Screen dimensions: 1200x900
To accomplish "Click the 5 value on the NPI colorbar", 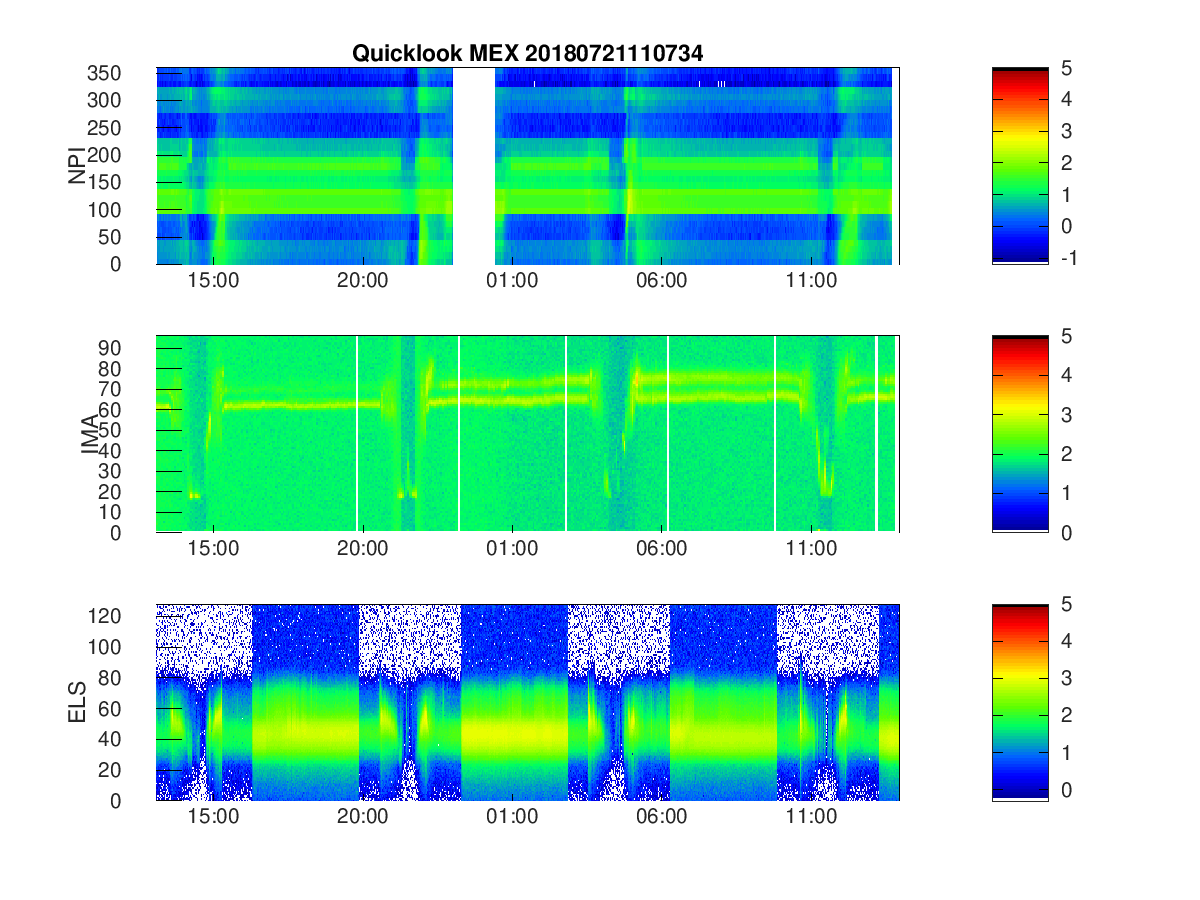I will (1068, 68).
